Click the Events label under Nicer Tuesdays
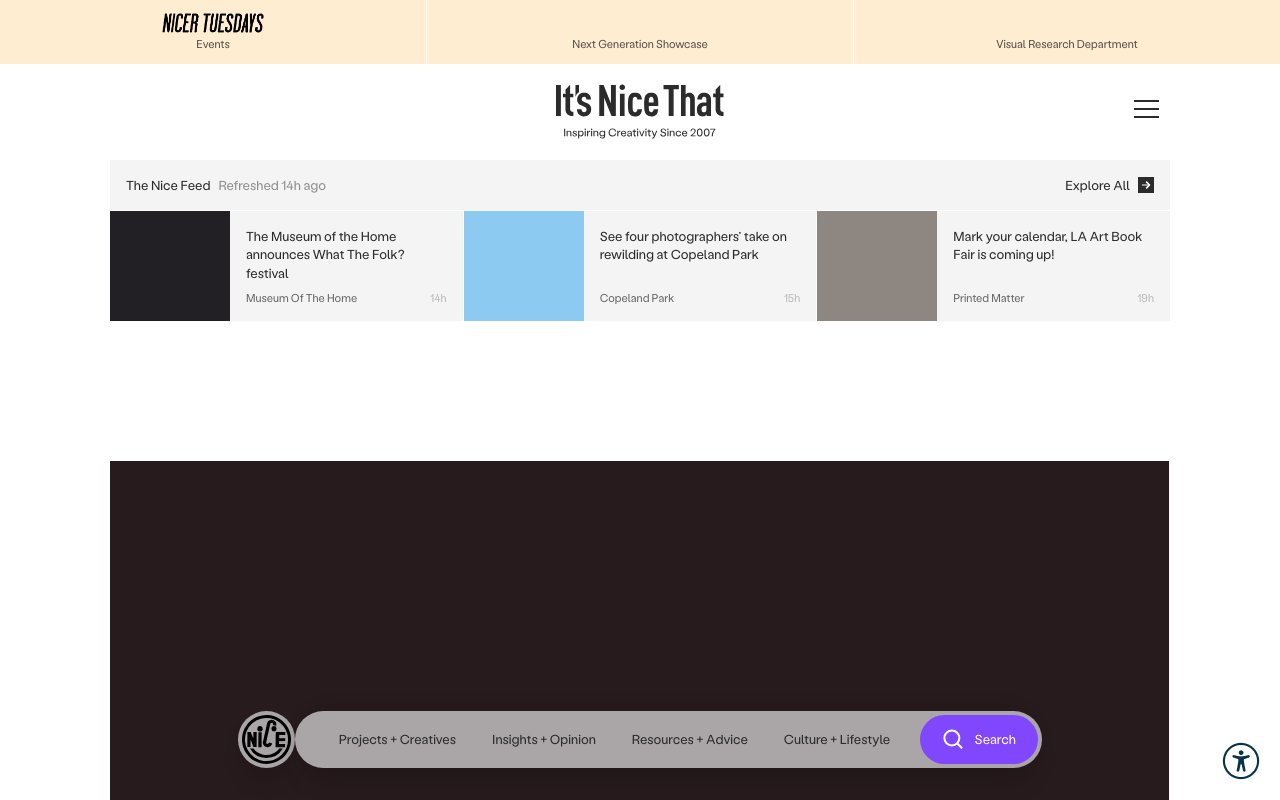 [x=213, y=44]
